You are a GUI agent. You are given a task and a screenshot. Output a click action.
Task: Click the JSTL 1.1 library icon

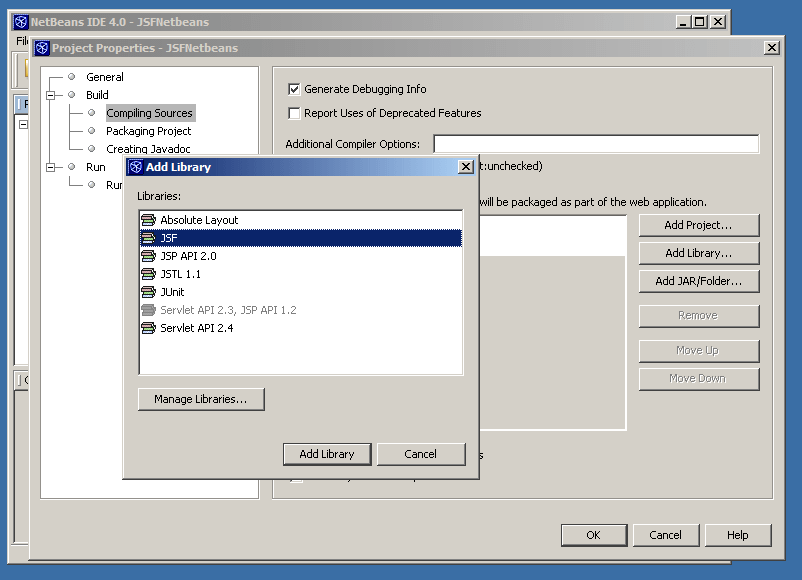pyautogui.click(x=148, y=274)
